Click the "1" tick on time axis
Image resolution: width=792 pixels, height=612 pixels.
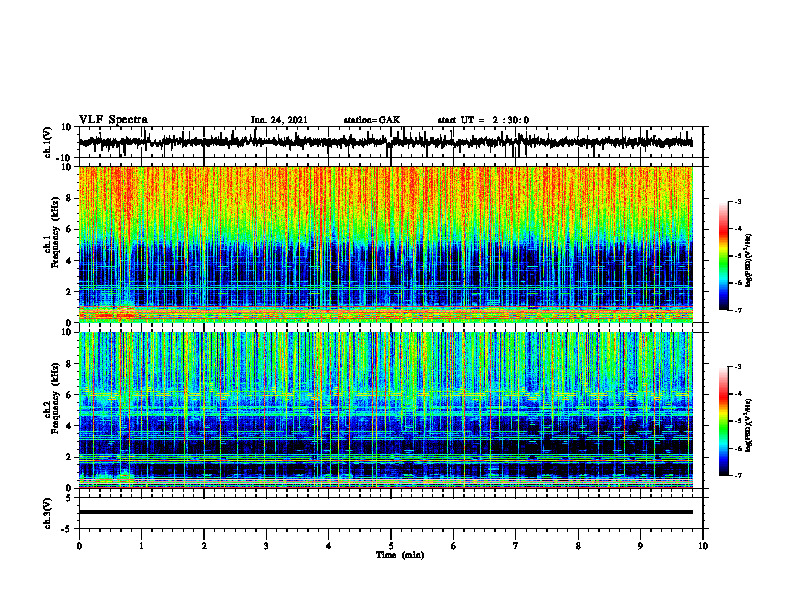[142, 546]
